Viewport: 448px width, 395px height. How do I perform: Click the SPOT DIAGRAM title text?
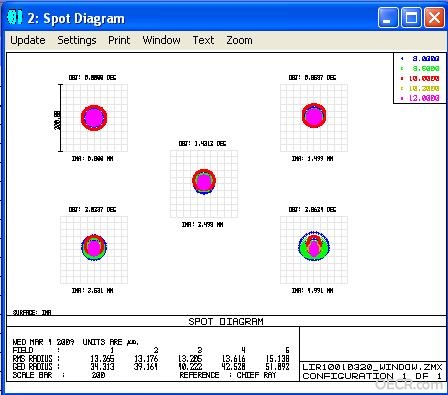pyautogui.click(x=226, y=322)
